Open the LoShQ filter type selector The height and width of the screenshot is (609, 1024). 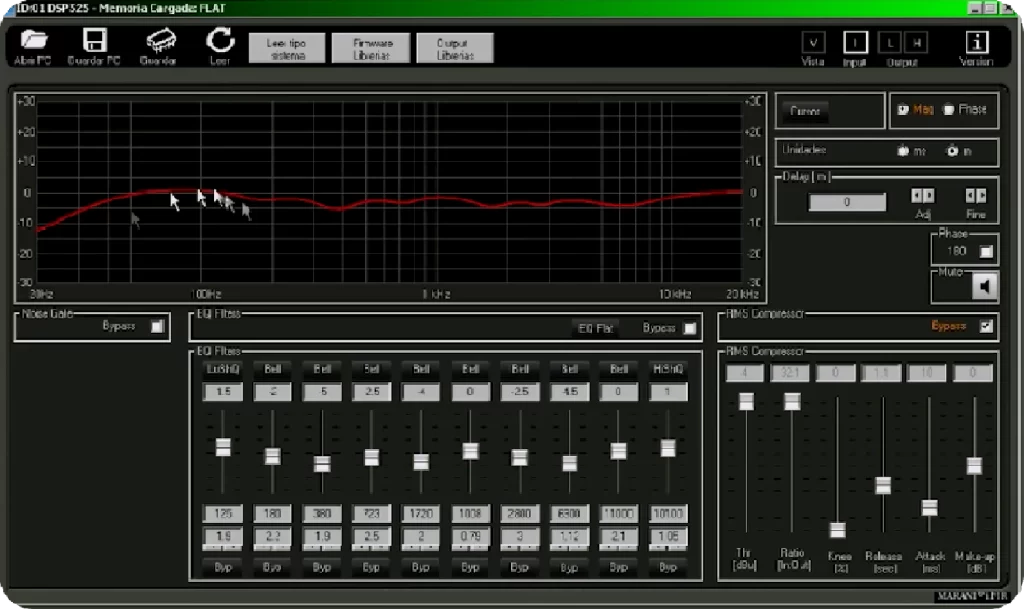223,369
